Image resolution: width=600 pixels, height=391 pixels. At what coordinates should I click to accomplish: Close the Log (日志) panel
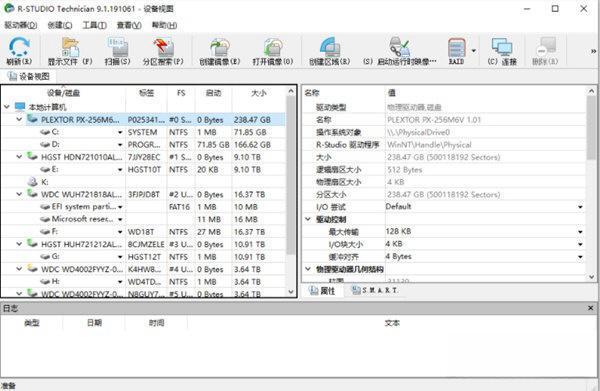tap(591, 308)
